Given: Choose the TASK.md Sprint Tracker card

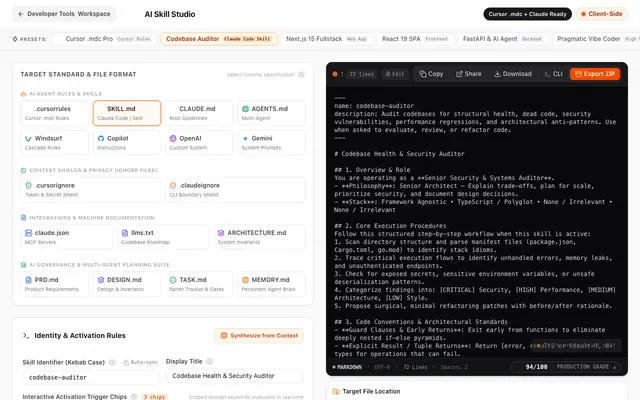Looking at the screenshot, I should 199,284.
